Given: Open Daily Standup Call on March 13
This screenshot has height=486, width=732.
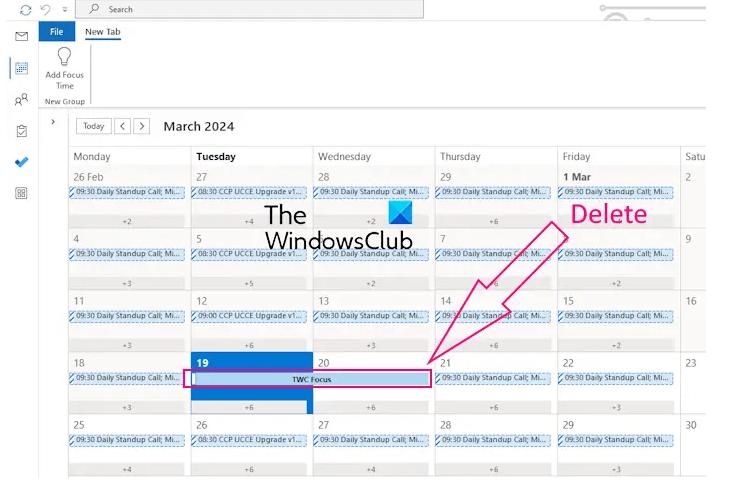Looking at the screenshot, I should tap(371, 316).
